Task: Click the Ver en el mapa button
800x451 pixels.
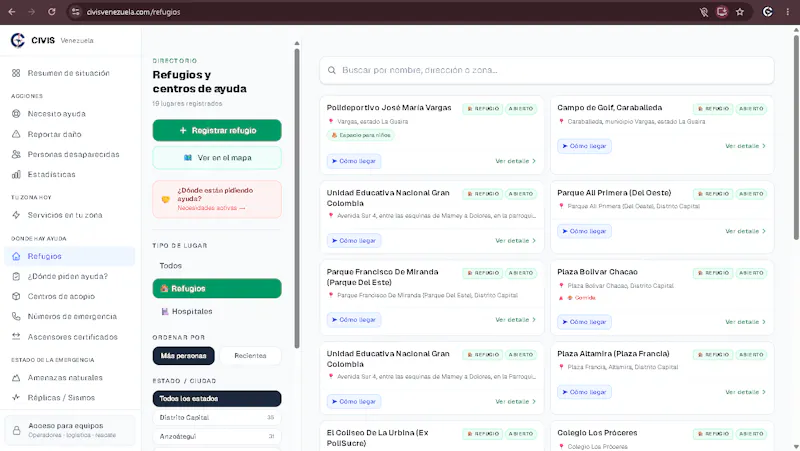Action: click(217, 158)
